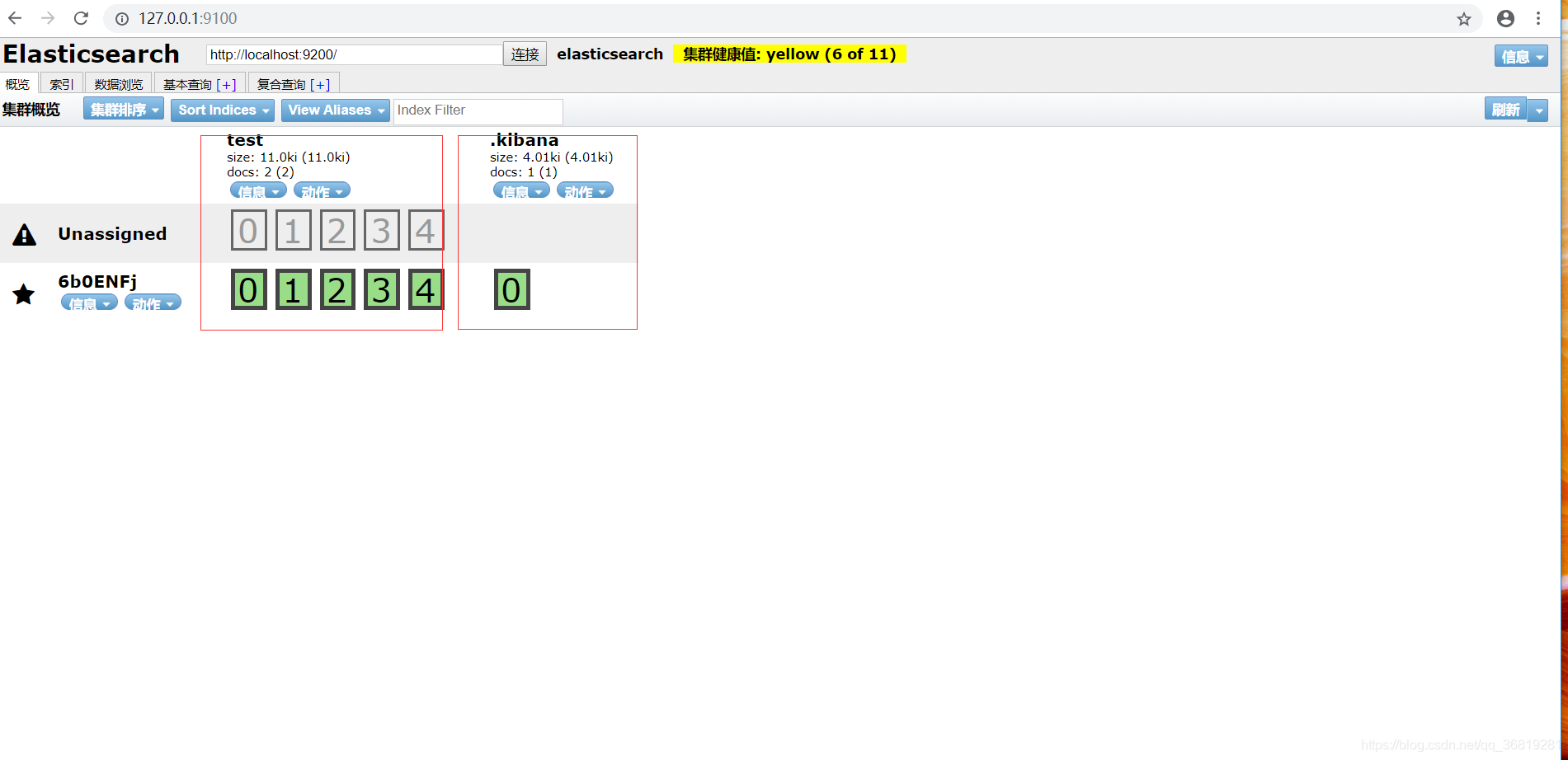Select unassigned replica shard 4 of test
Image resolution: width=1568 pixels, height=760 pixels.
(x=426, y=231)
